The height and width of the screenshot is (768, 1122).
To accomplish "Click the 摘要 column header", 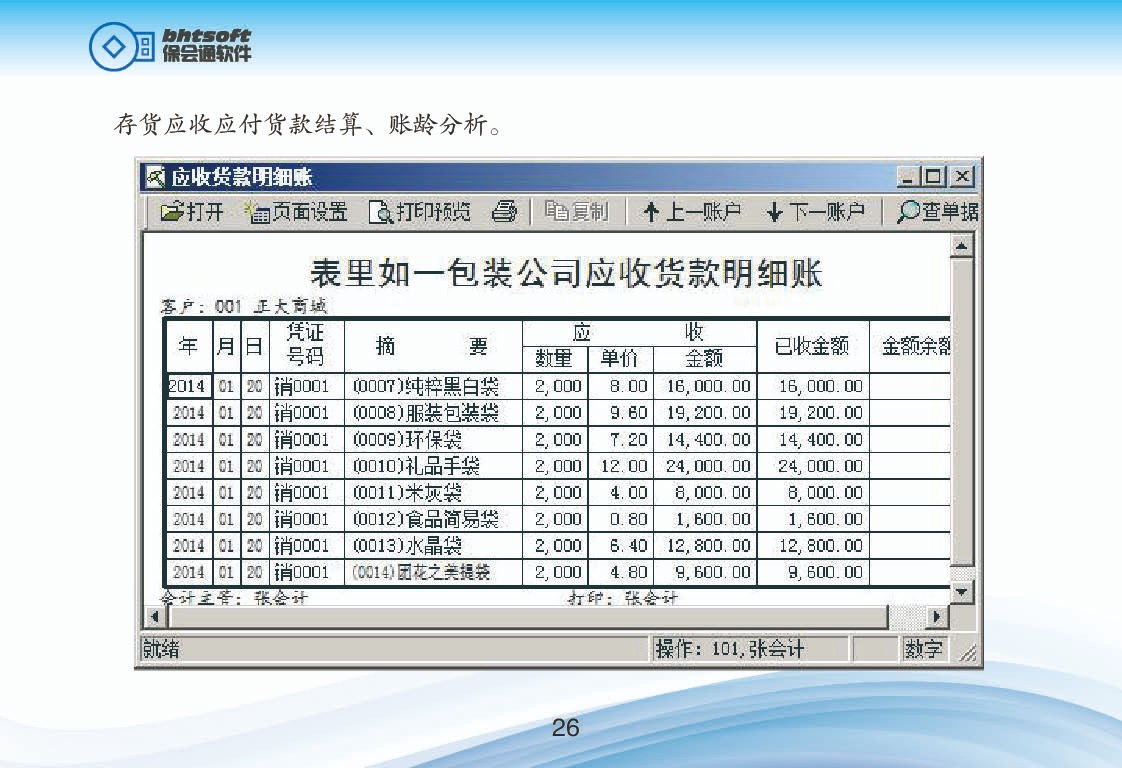I will pyautogui.click(x=432, y=346).
